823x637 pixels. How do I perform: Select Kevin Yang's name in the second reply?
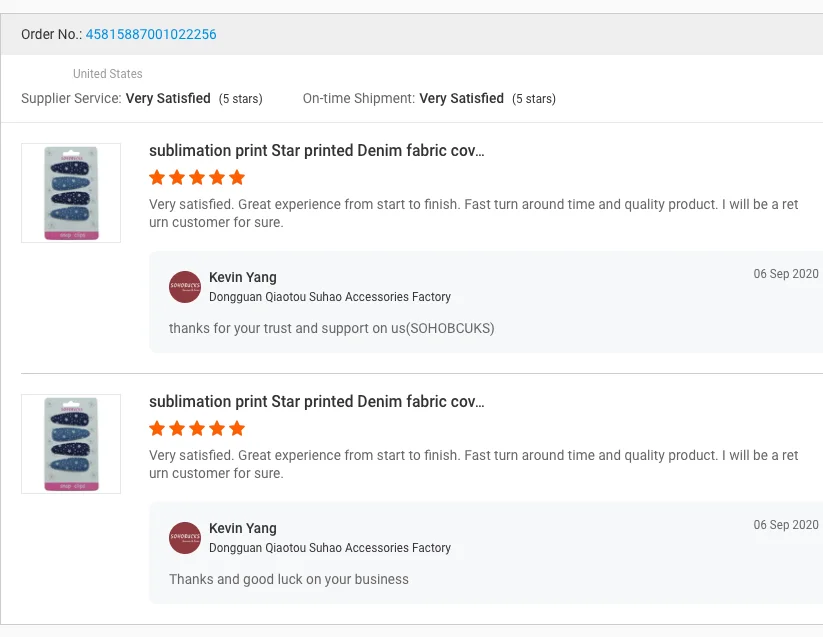243,528
